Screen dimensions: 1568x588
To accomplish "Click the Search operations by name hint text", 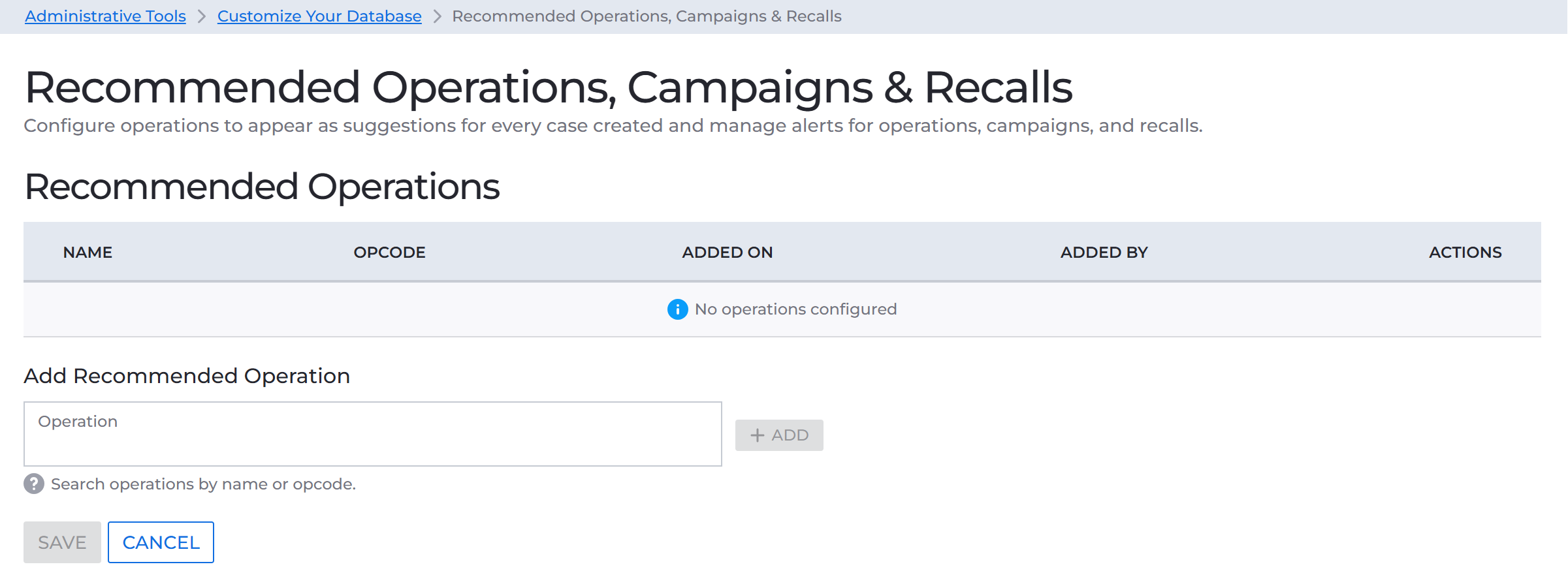I will pyautogui.click(x=203, y=484).
